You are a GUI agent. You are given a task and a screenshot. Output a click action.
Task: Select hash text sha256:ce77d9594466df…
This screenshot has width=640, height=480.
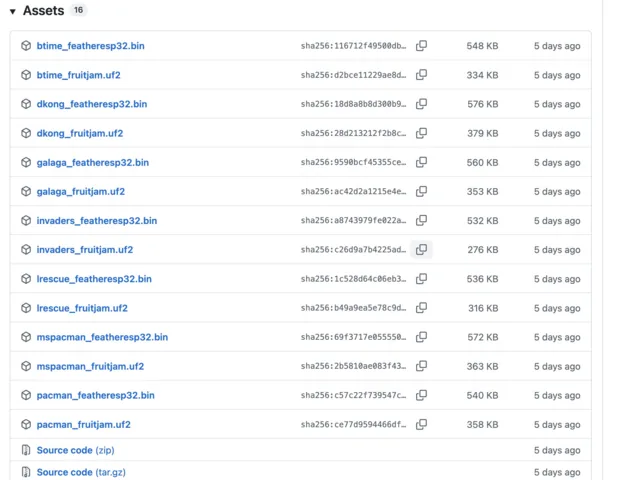click(353, 424)
